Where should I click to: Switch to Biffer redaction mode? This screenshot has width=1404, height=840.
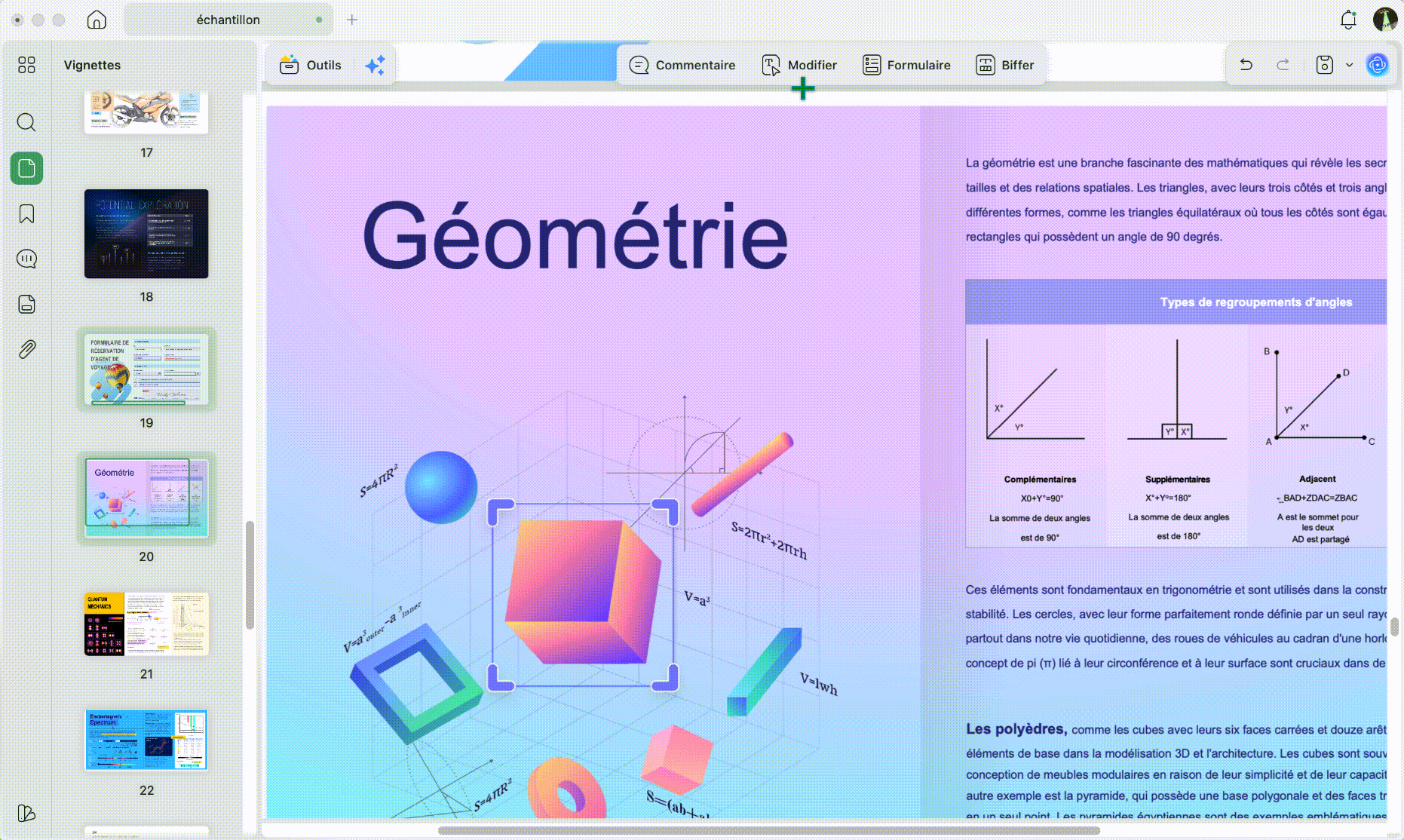click(x=1005, y=65)
